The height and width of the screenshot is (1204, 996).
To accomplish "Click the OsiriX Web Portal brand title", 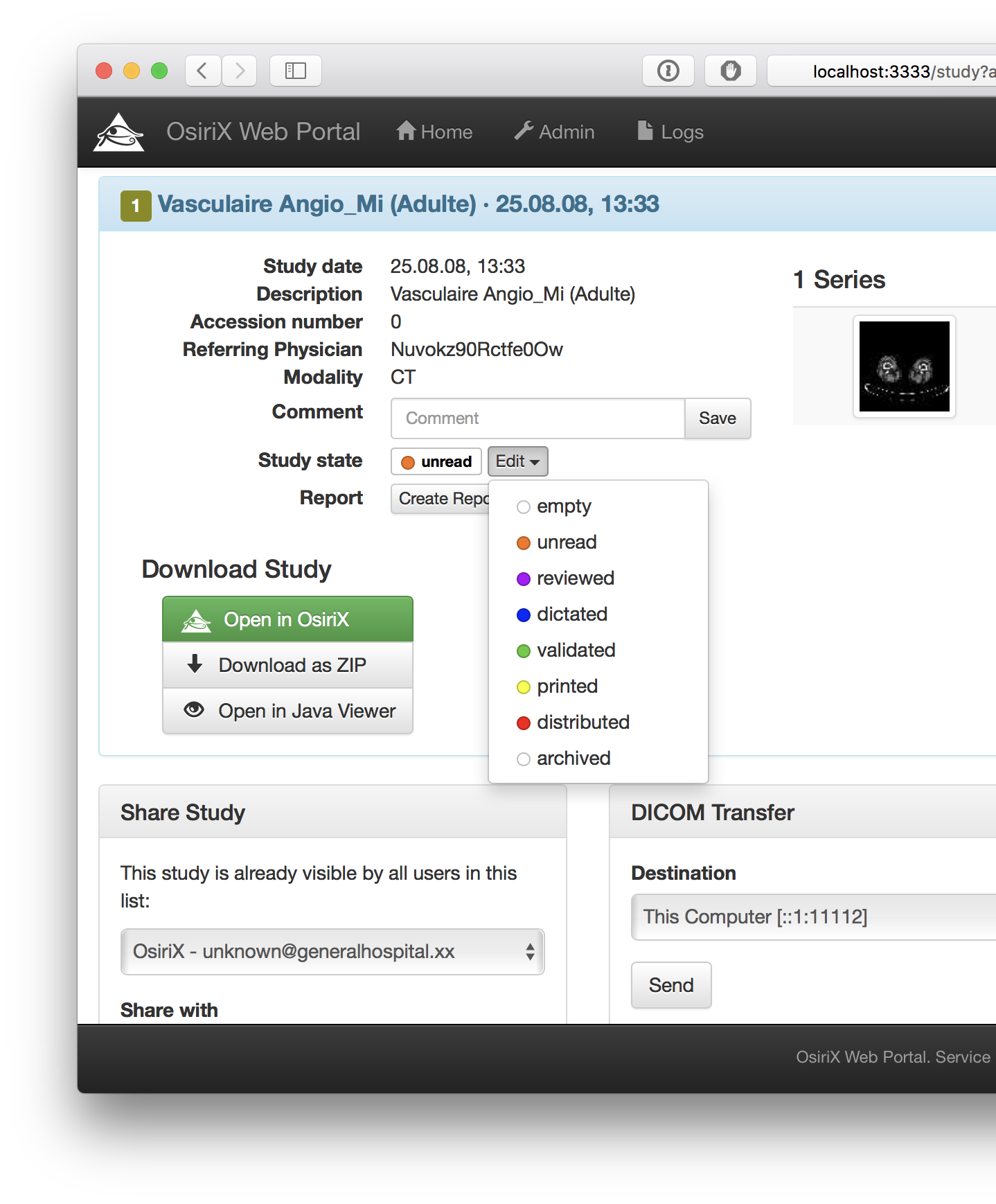I will tap(263, 132).
